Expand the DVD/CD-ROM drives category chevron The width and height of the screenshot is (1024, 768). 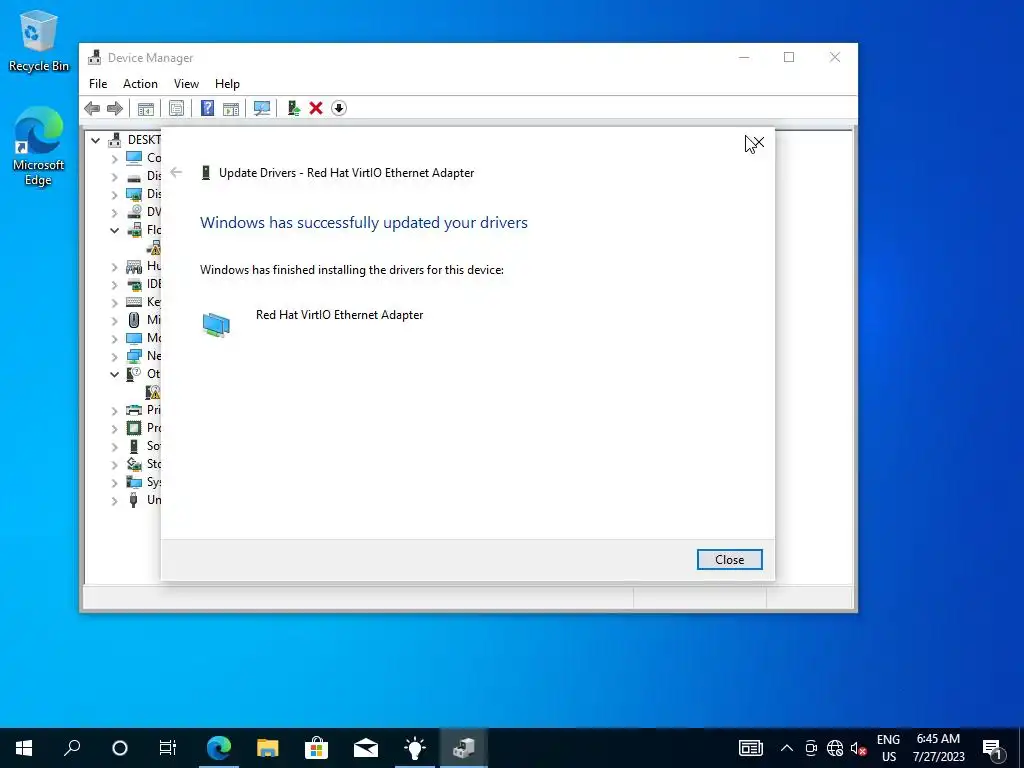pos(114,212)
